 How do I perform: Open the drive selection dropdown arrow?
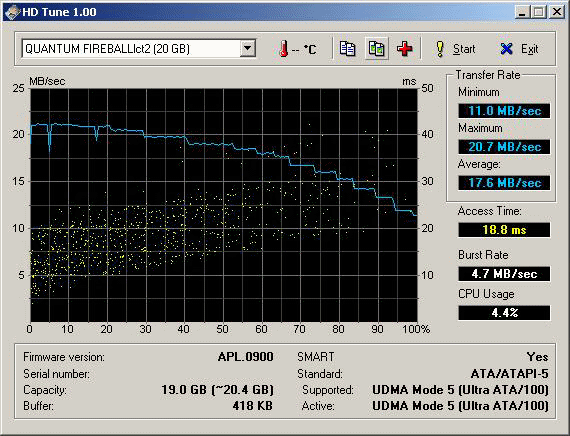click(x=248, y=48)
